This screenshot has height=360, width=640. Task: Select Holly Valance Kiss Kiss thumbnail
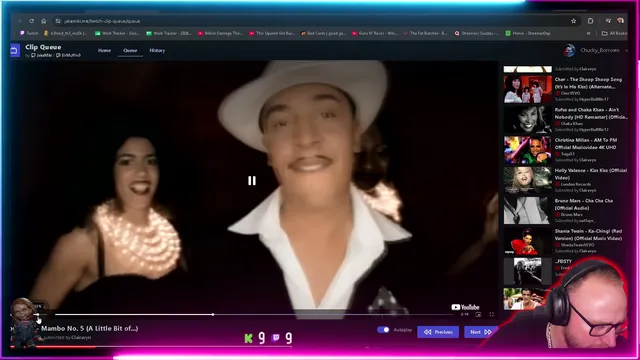click(x=527, y=180)
